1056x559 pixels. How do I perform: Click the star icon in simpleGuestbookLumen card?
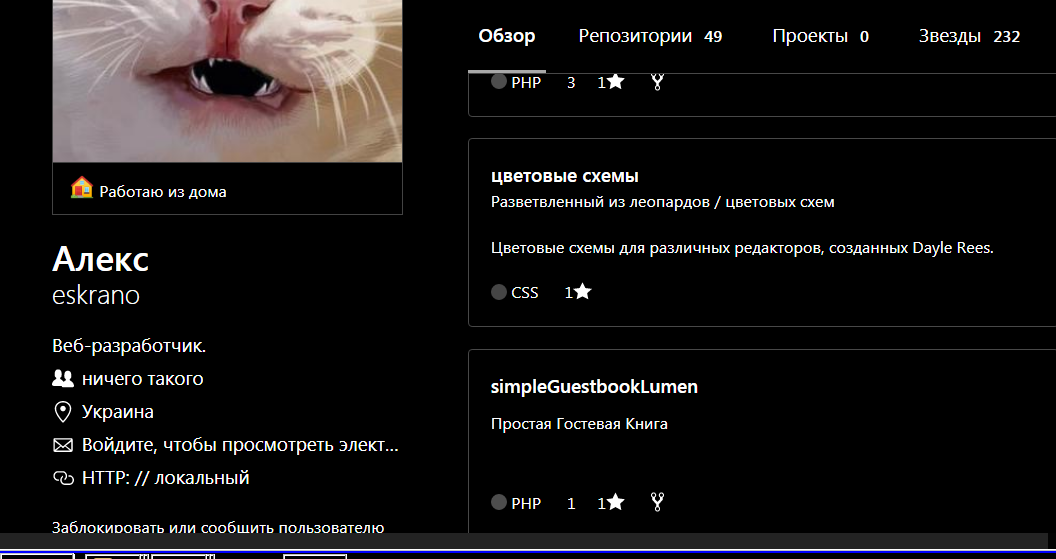click(616, 502)
